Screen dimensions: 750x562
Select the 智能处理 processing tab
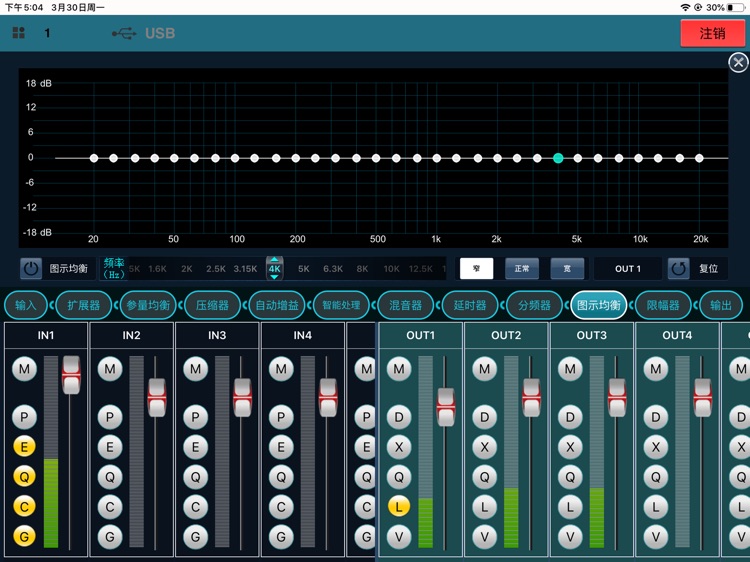pos(341,305)
